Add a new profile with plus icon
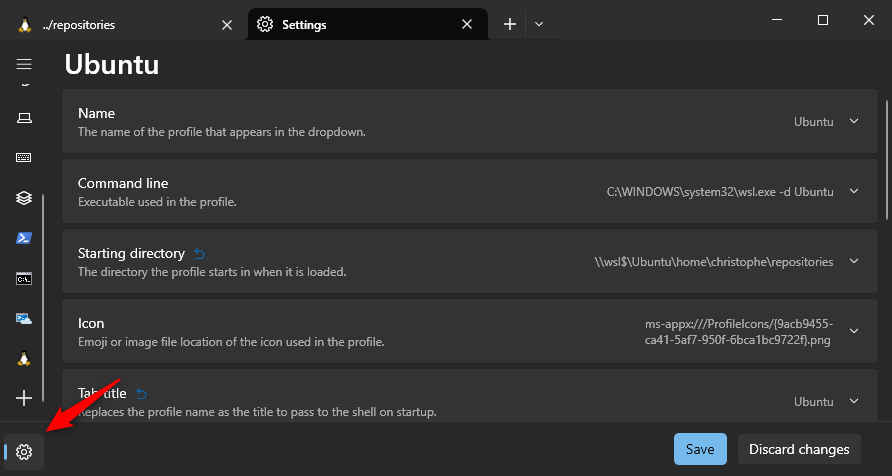The width and height of the screenshot is (892, 476). pyautogui.click(x=24, y=398)
